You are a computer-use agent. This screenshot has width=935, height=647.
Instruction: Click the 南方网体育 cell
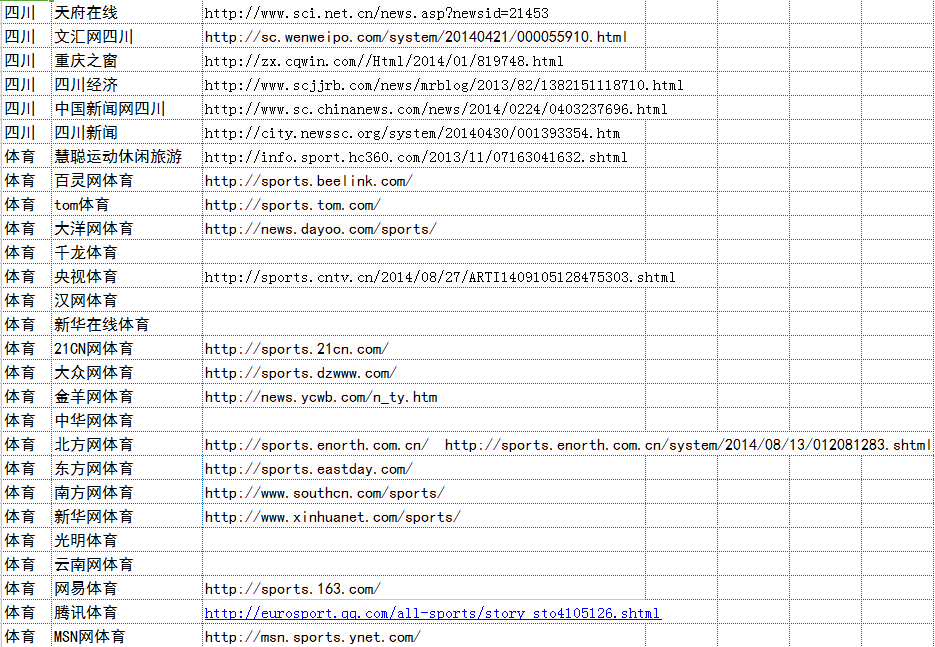126,492
